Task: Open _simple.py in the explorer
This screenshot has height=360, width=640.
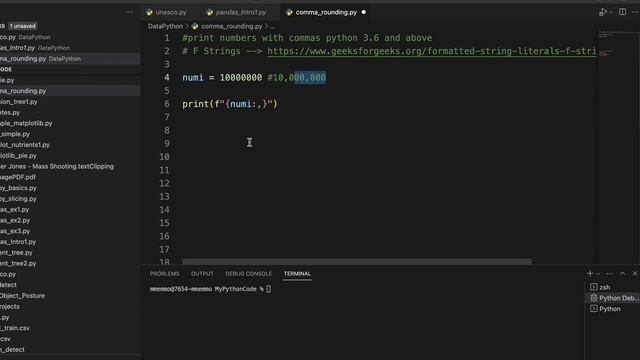Action: point(15,134)
